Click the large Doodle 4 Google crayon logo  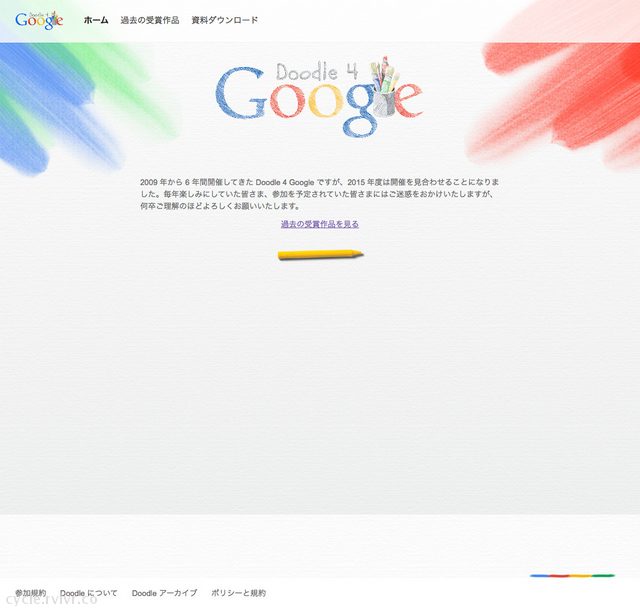318,98
